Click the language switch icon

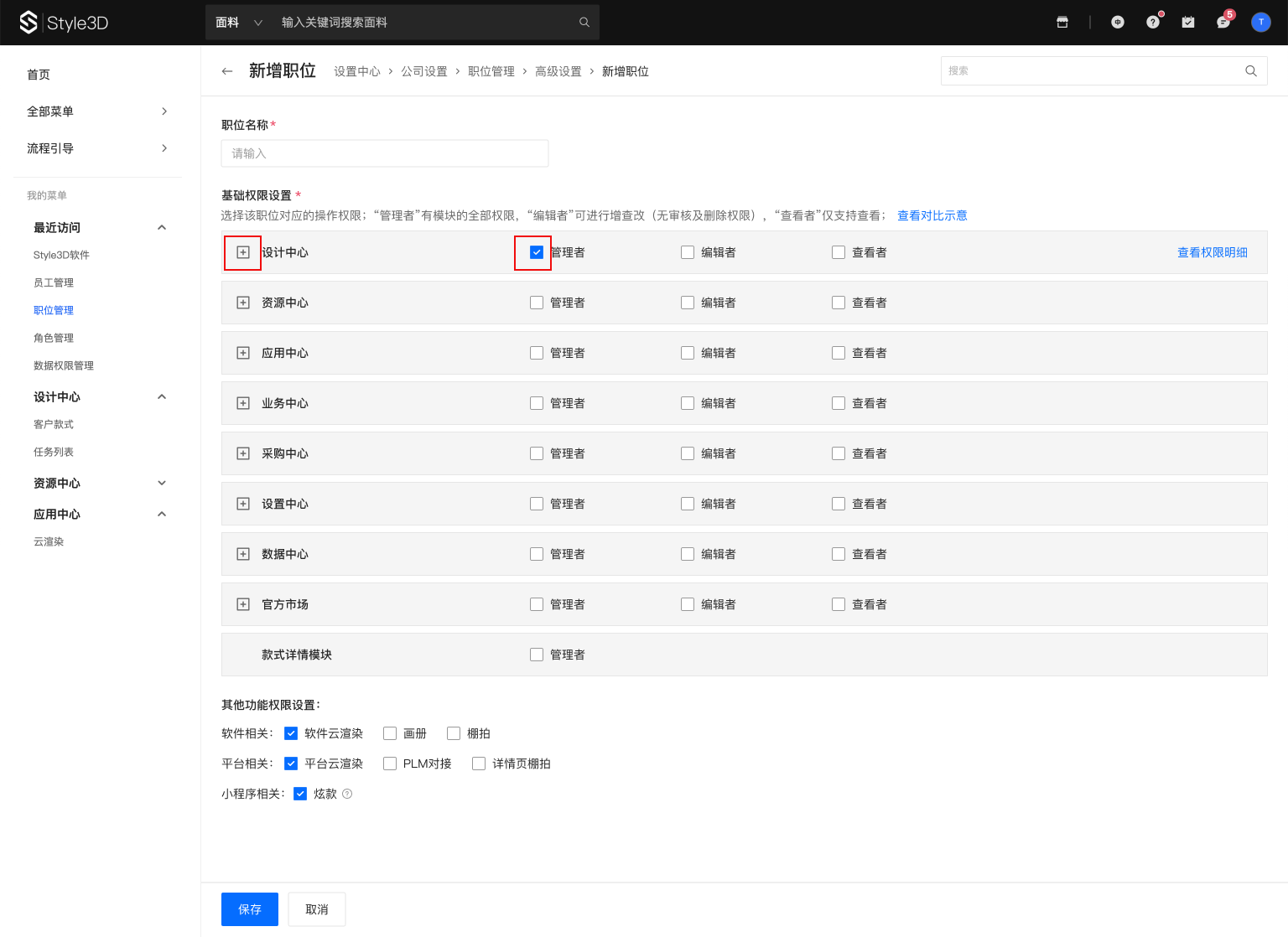point(1118,23)
